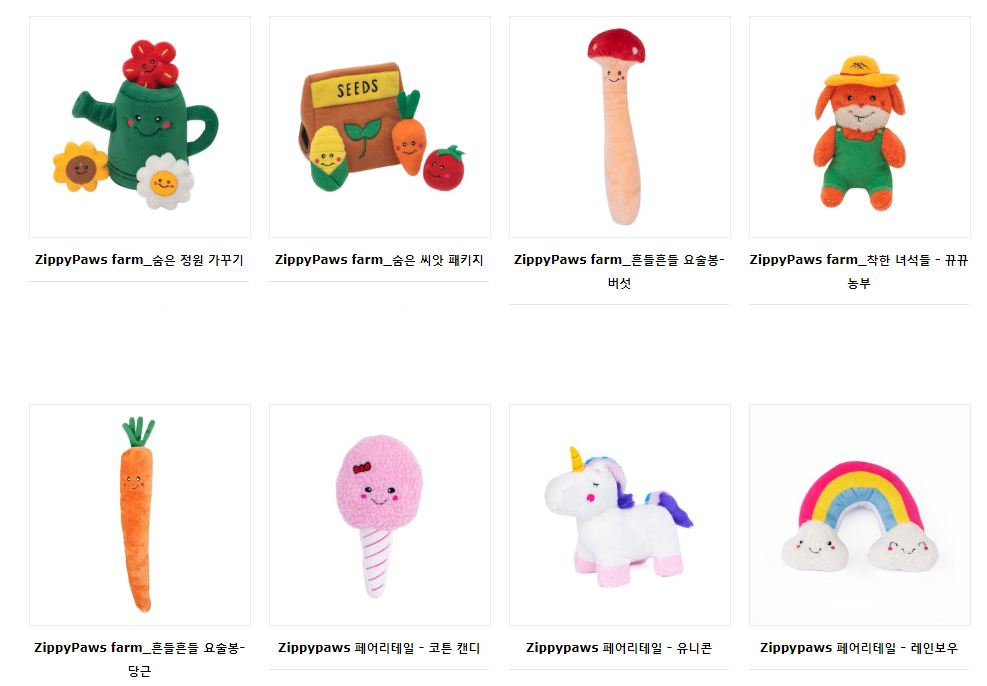Open the '흔들흔들 요술봉-버섯' product link
987x686 pixels.
pos(619,271)
